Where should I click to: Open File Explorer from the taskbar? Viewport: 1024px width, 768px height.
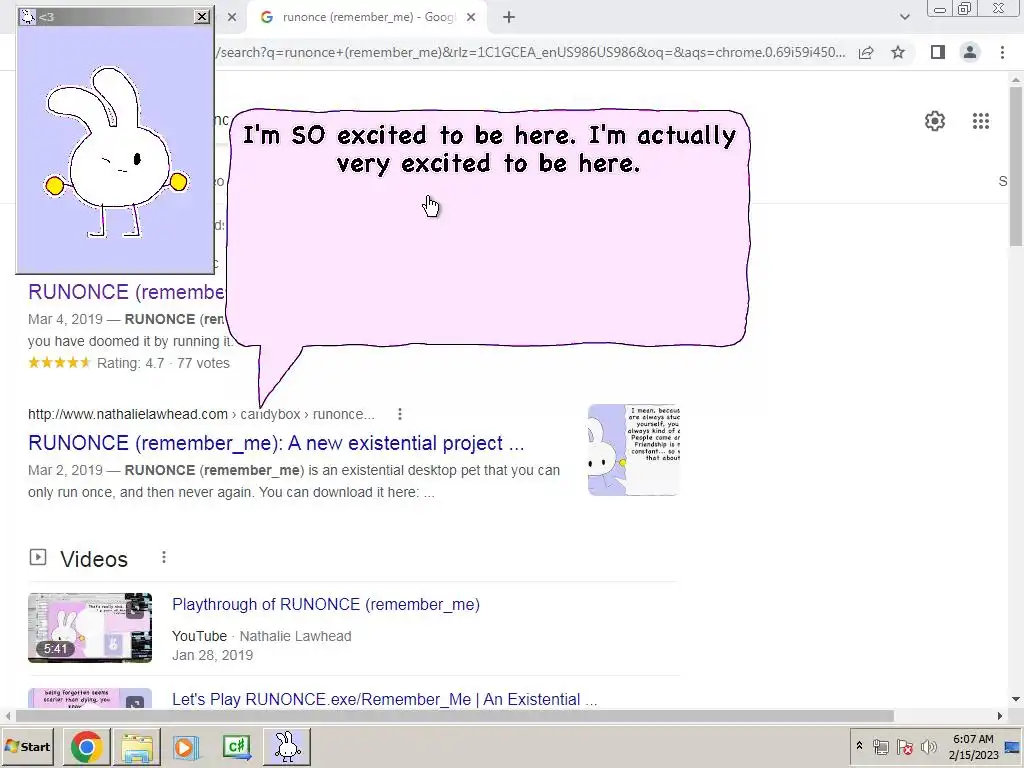[136, 746]
